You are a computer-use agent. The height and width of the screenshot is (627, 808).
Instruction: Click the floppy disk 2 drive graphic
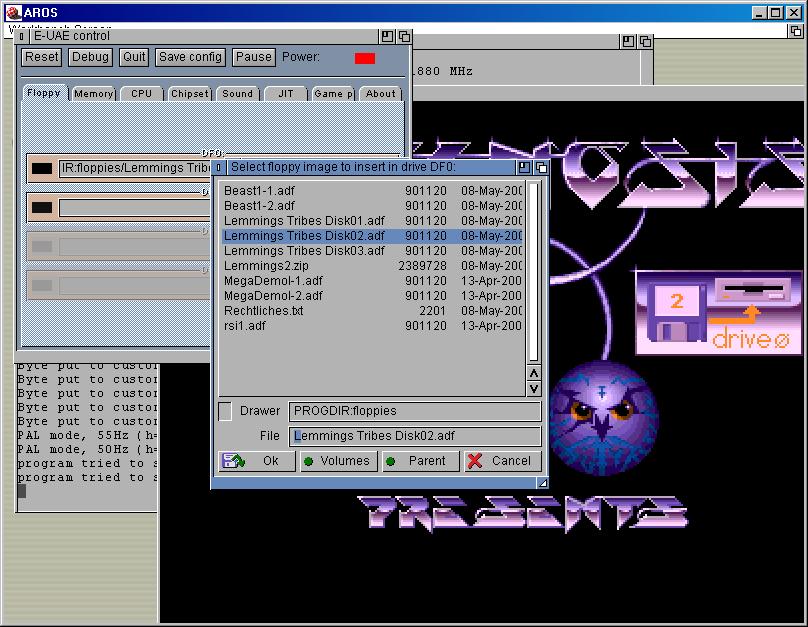pos(719,313)
